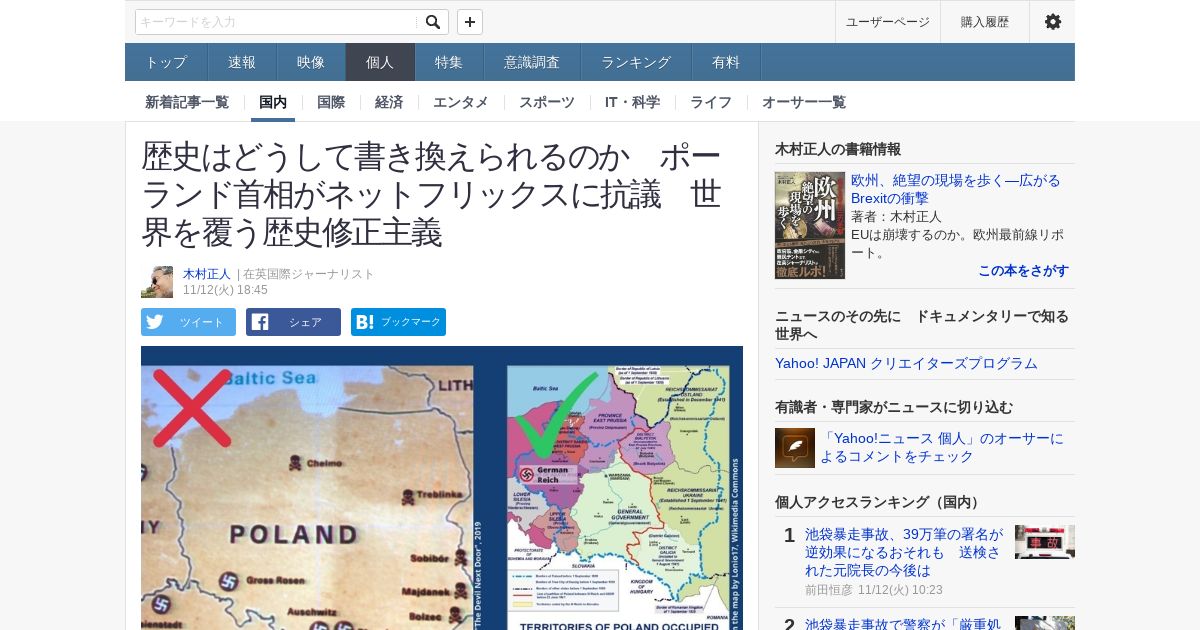Select the 国内 subcategory

click(x=273, y=102)
